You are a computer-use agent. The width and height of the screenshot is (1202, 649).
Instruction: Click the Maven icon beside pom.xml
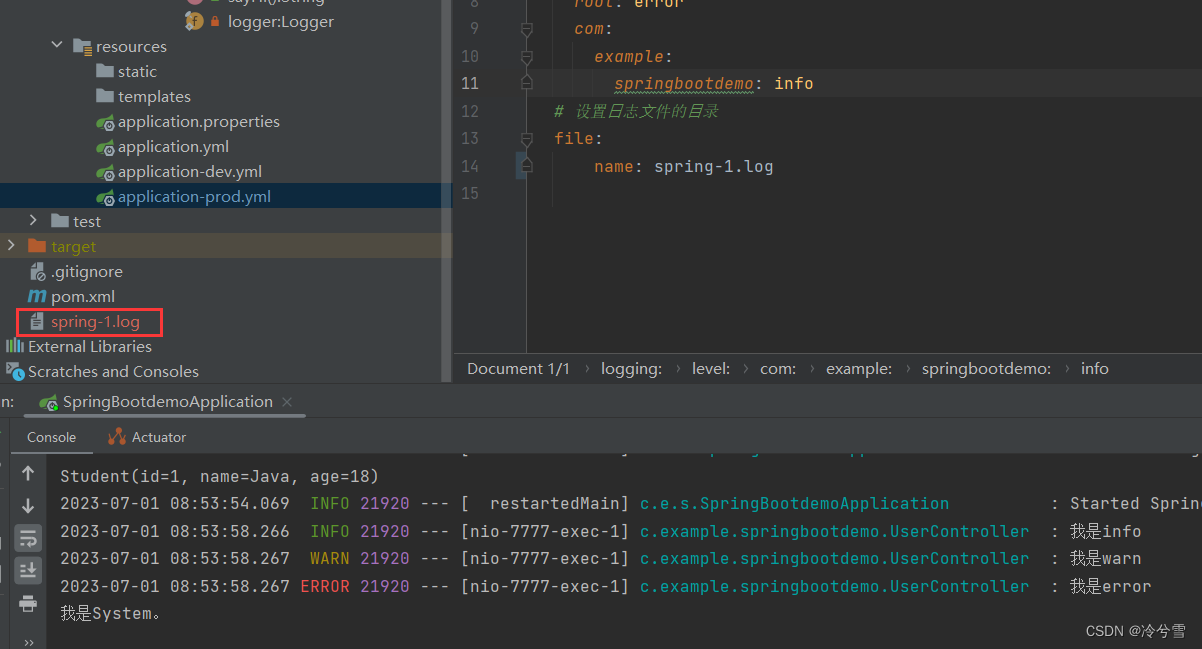click(37, 296)
